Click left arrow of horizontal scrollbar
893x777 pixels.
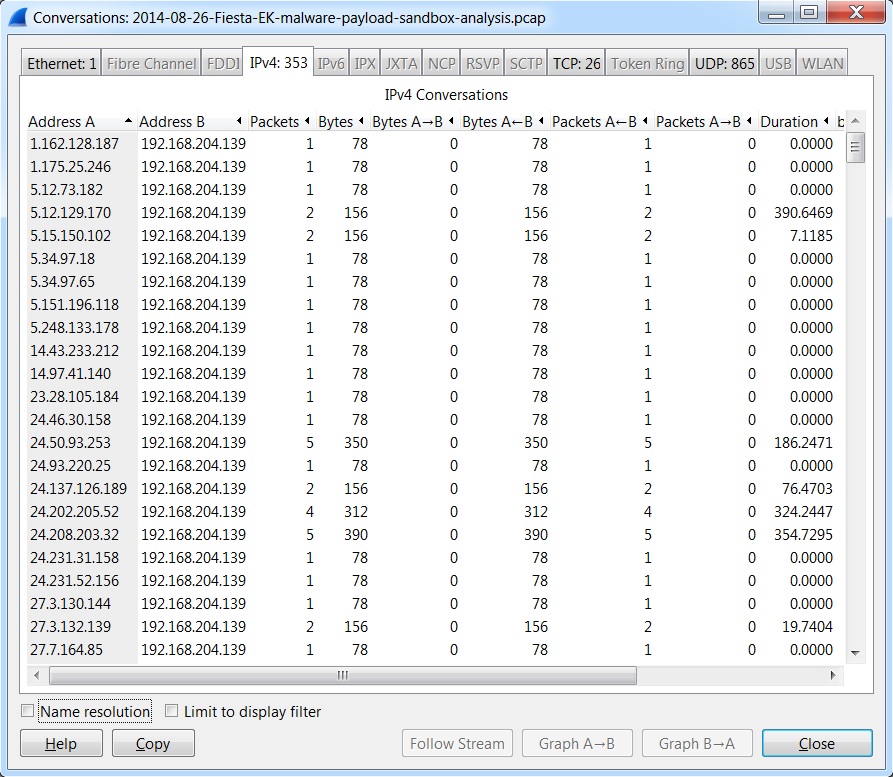point(36,676)
